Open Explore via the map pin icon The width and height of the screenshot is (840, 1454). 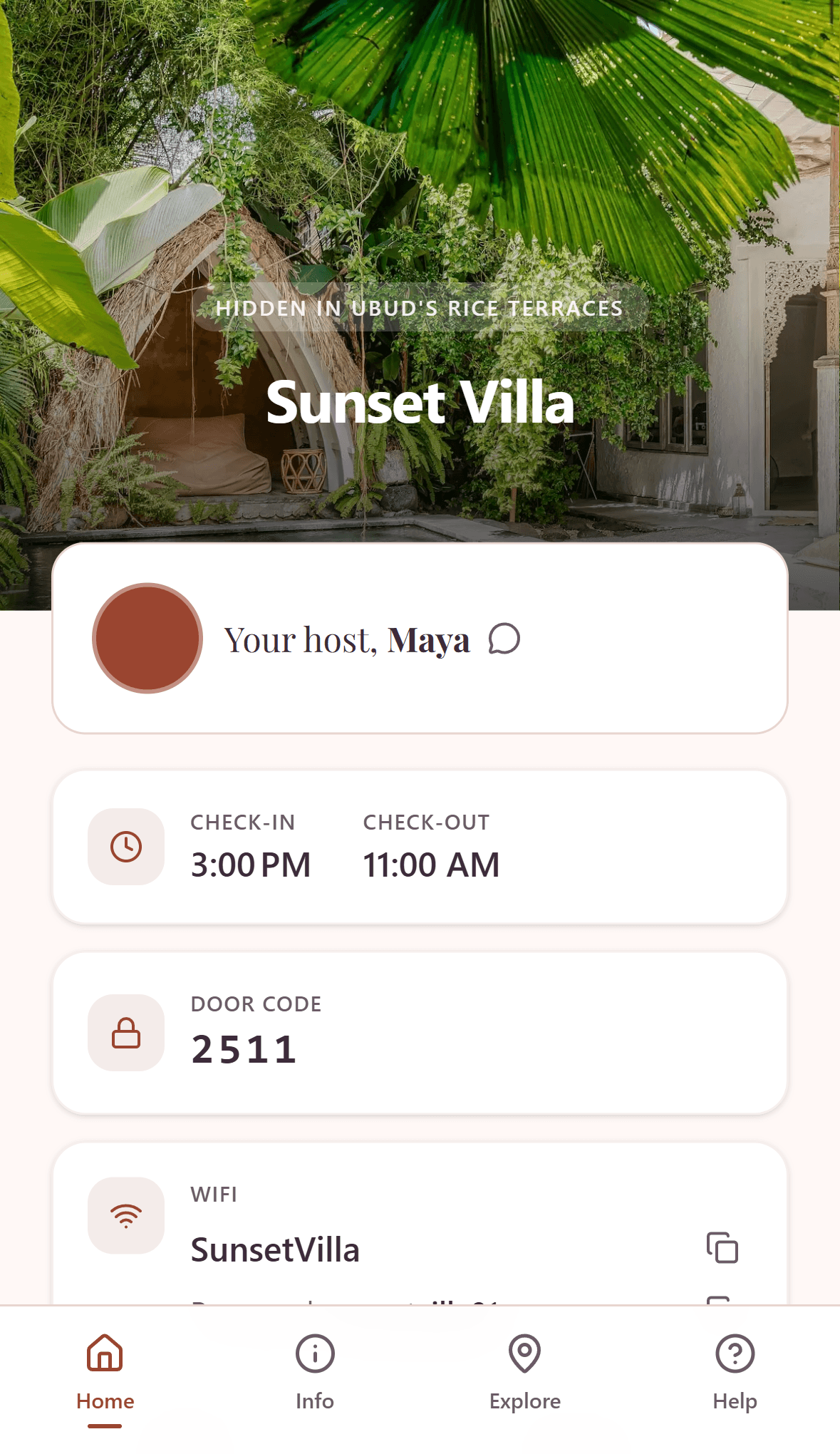(525, 1354)
